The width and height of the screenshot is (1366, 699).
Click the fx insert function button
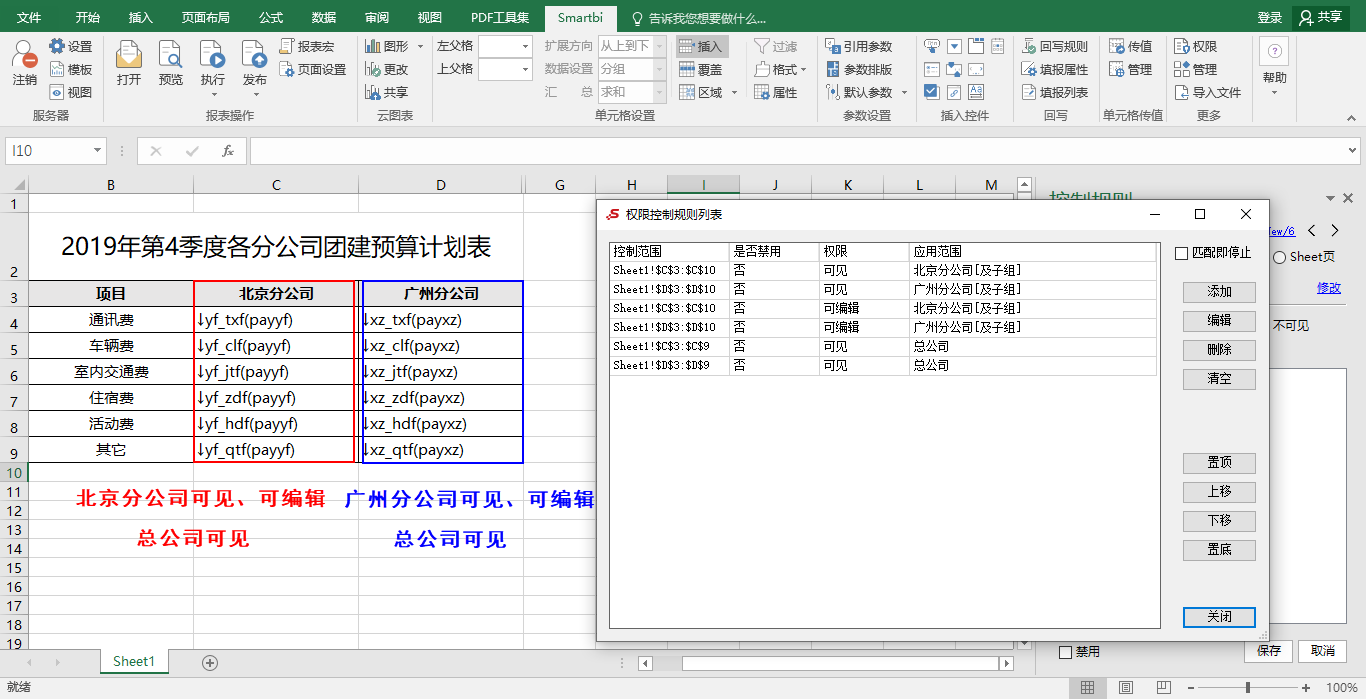228,151
